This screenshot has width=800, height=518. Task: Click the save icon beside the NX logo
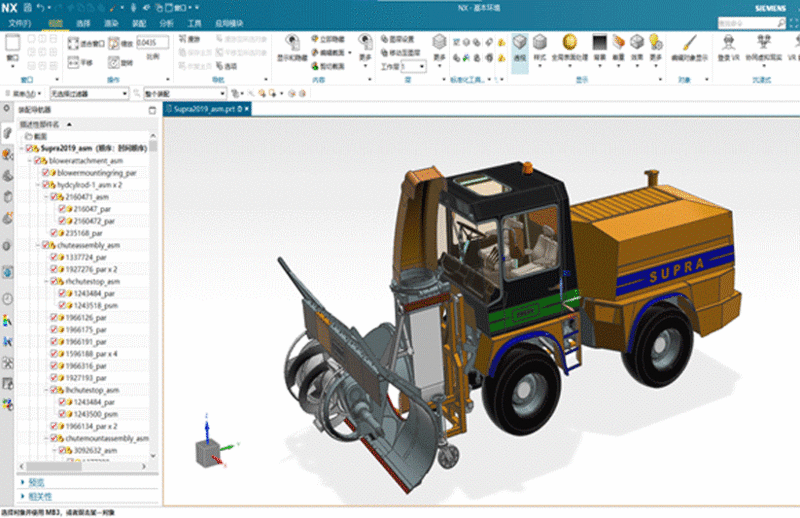(x=28, y=8)
